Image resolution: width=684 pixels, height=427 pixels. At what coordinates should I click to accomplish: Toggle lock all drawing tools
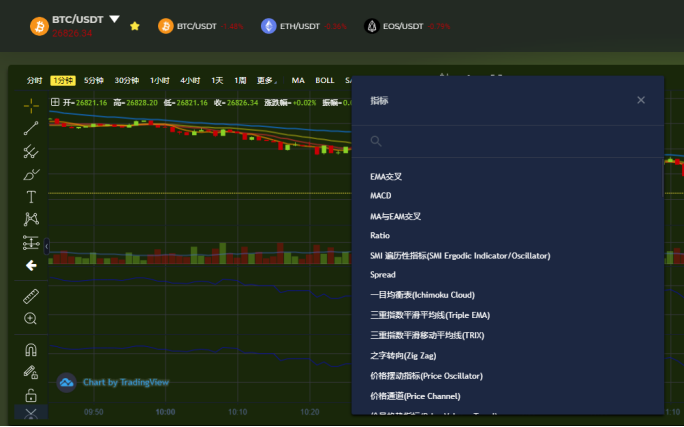31,395
